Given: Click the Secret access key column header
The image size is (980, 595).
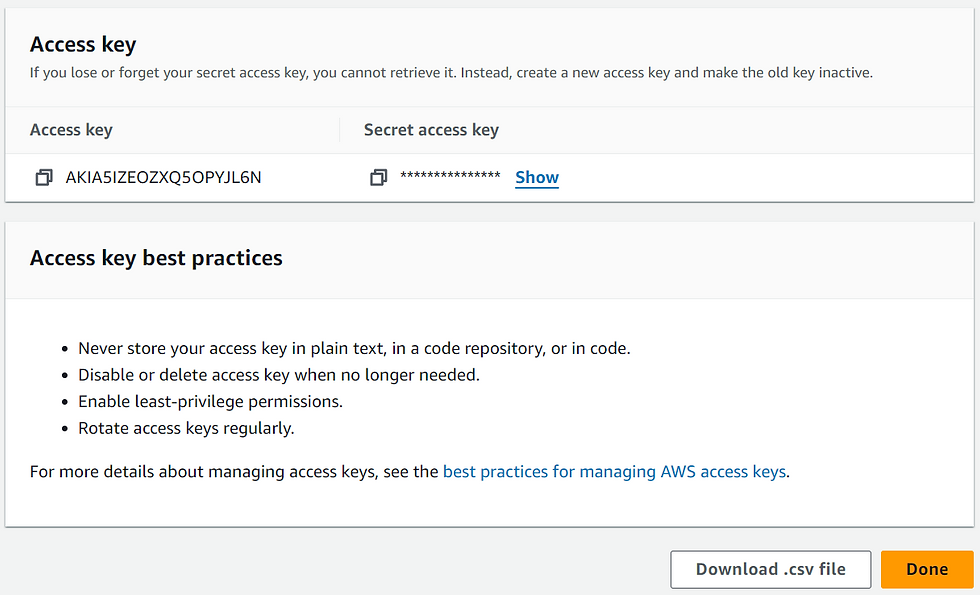Looking at the screenshot, I should (431, 130).
